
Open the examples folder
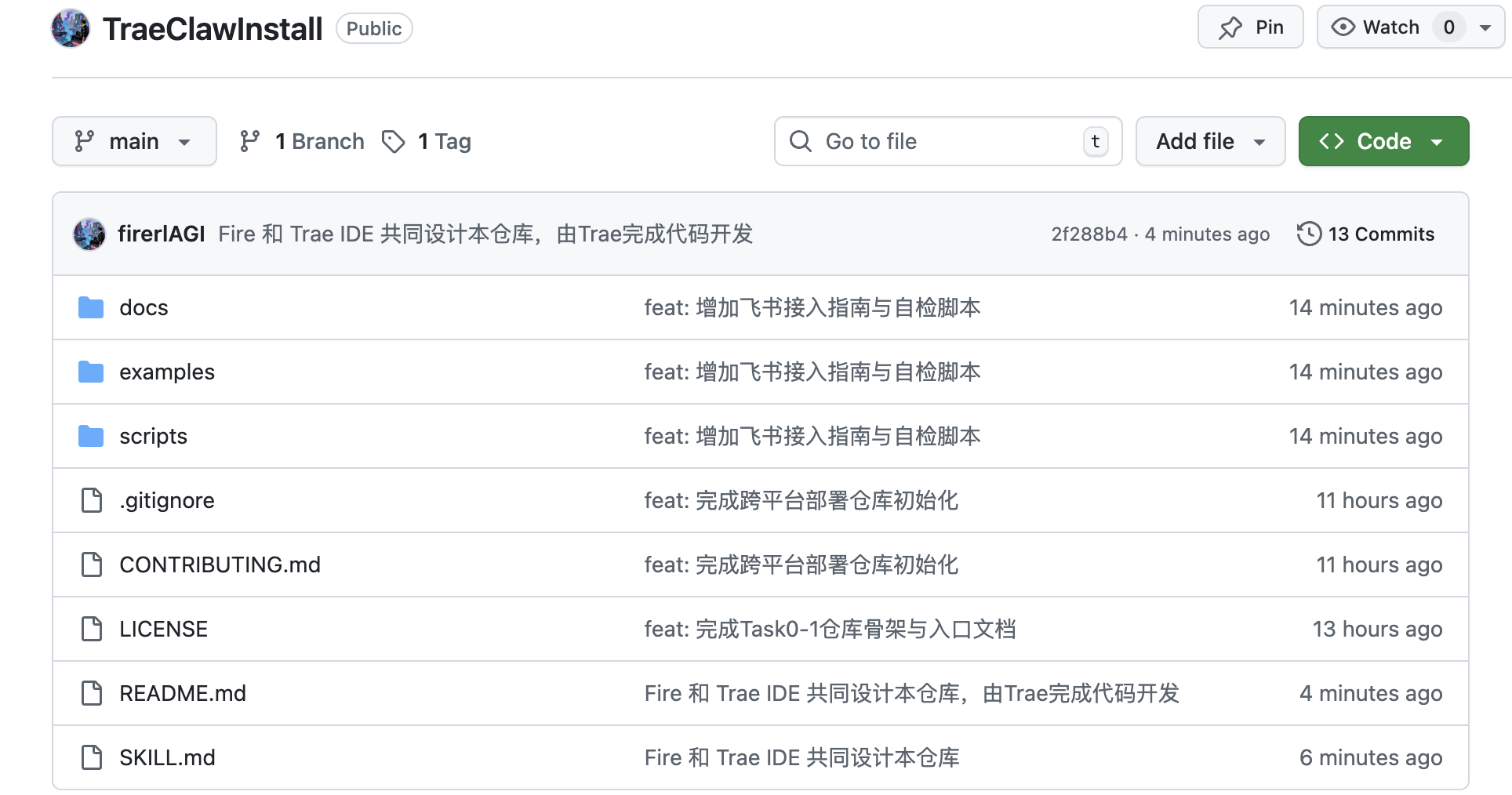click(167, 372)
